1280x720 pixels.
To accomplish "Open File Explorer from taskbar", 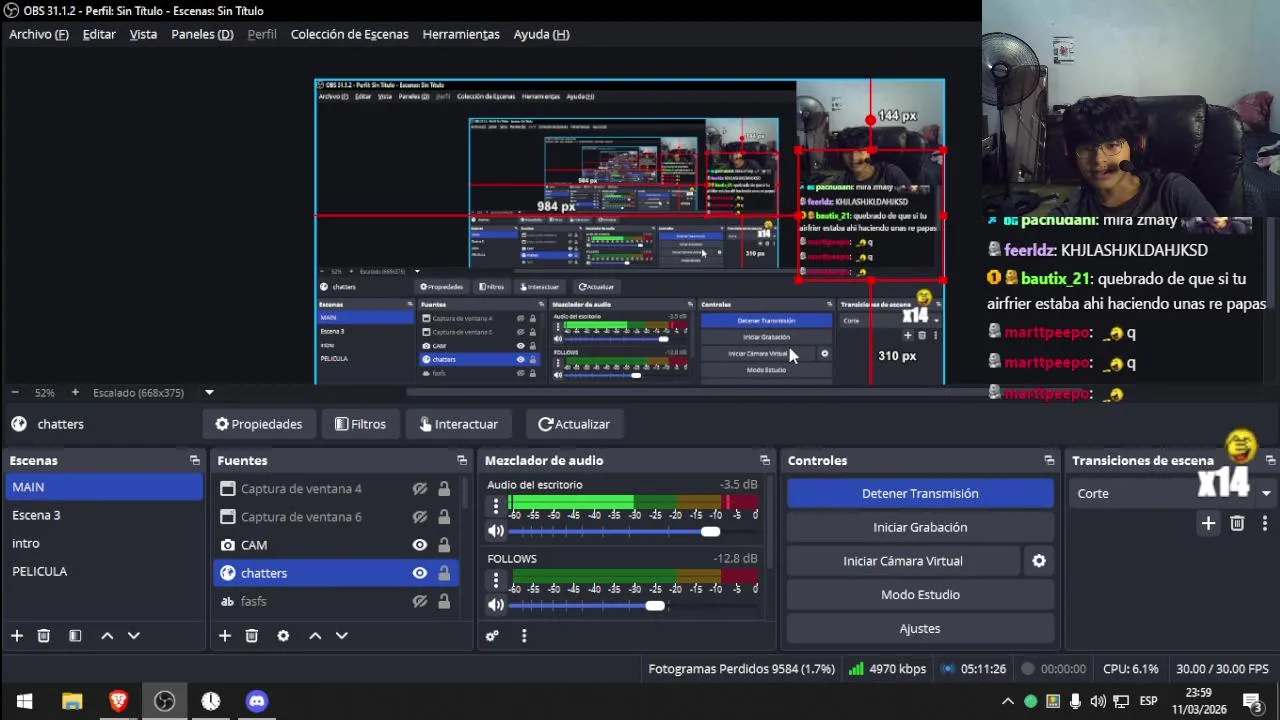I will pyautogui.click(x=72, y=701).
